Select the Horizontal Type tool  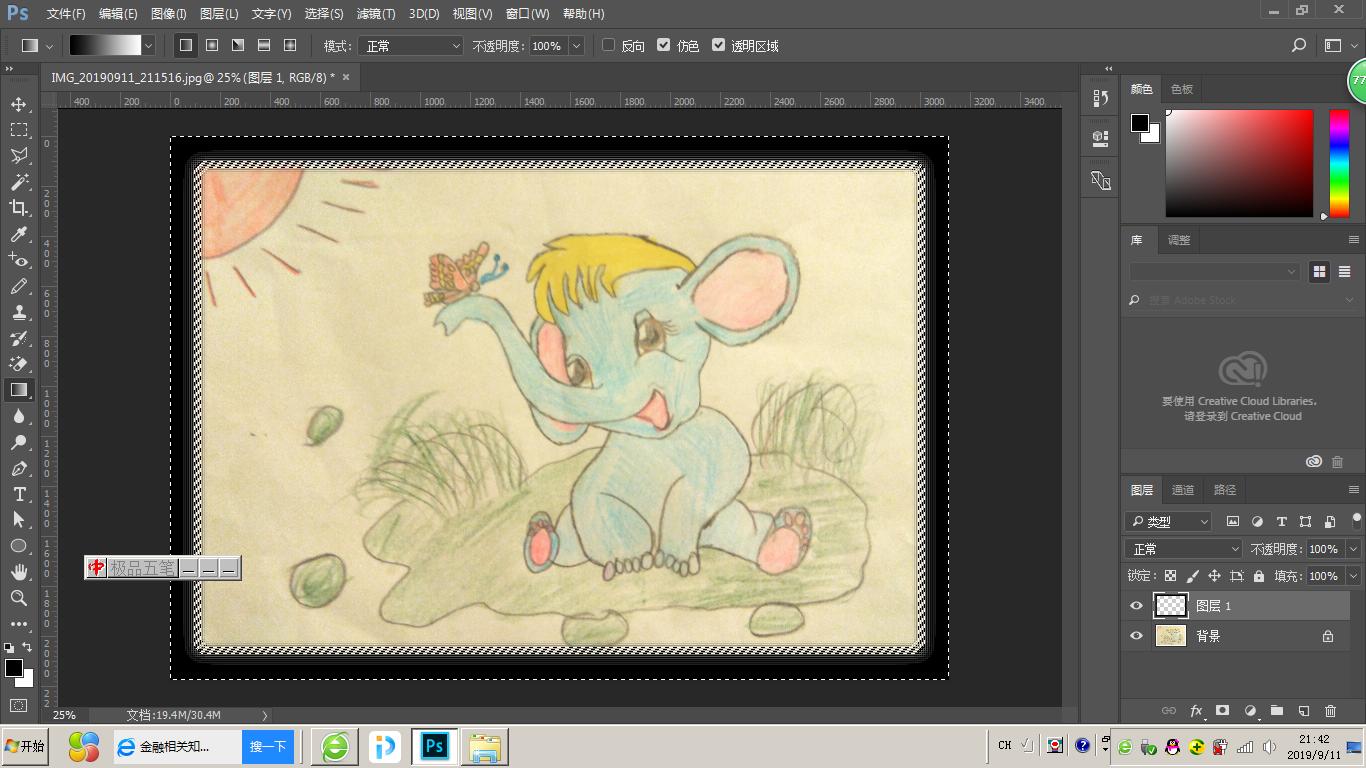coord(18,494)
